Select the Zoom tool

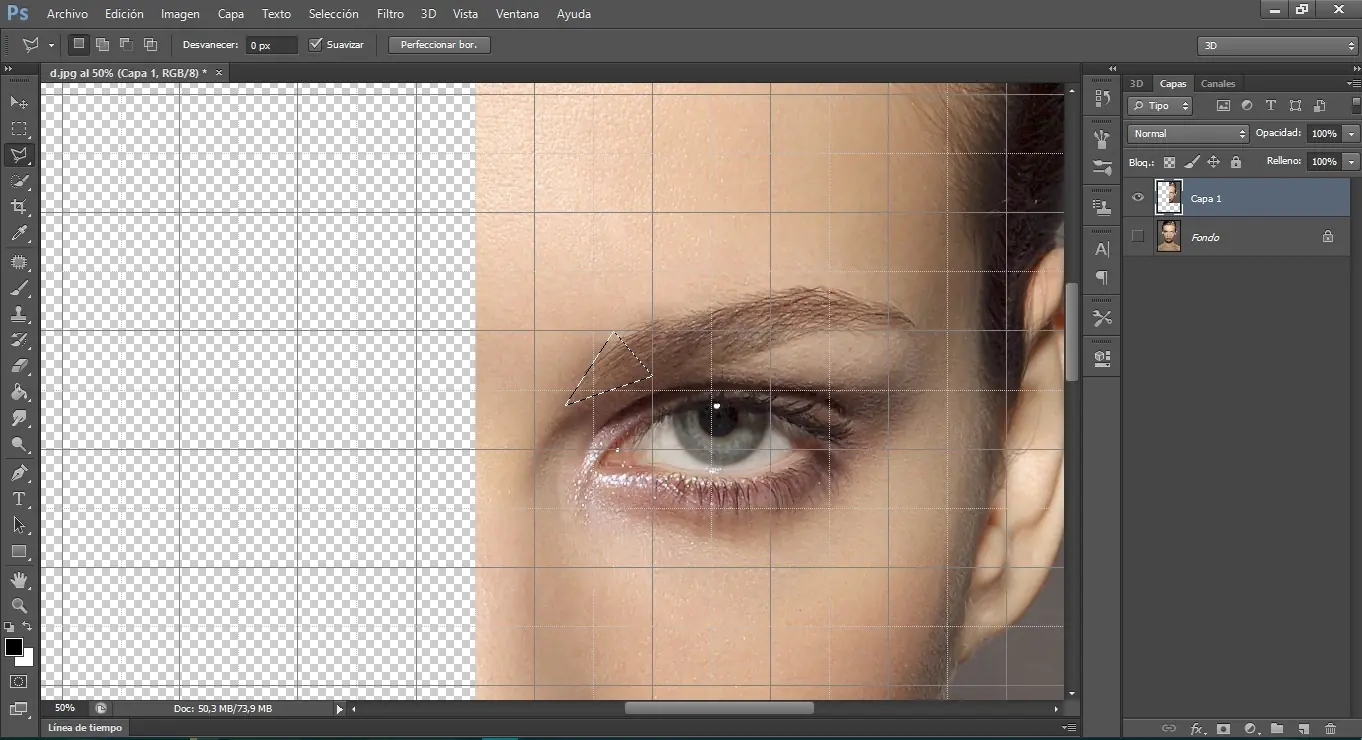tap(19, 606)
